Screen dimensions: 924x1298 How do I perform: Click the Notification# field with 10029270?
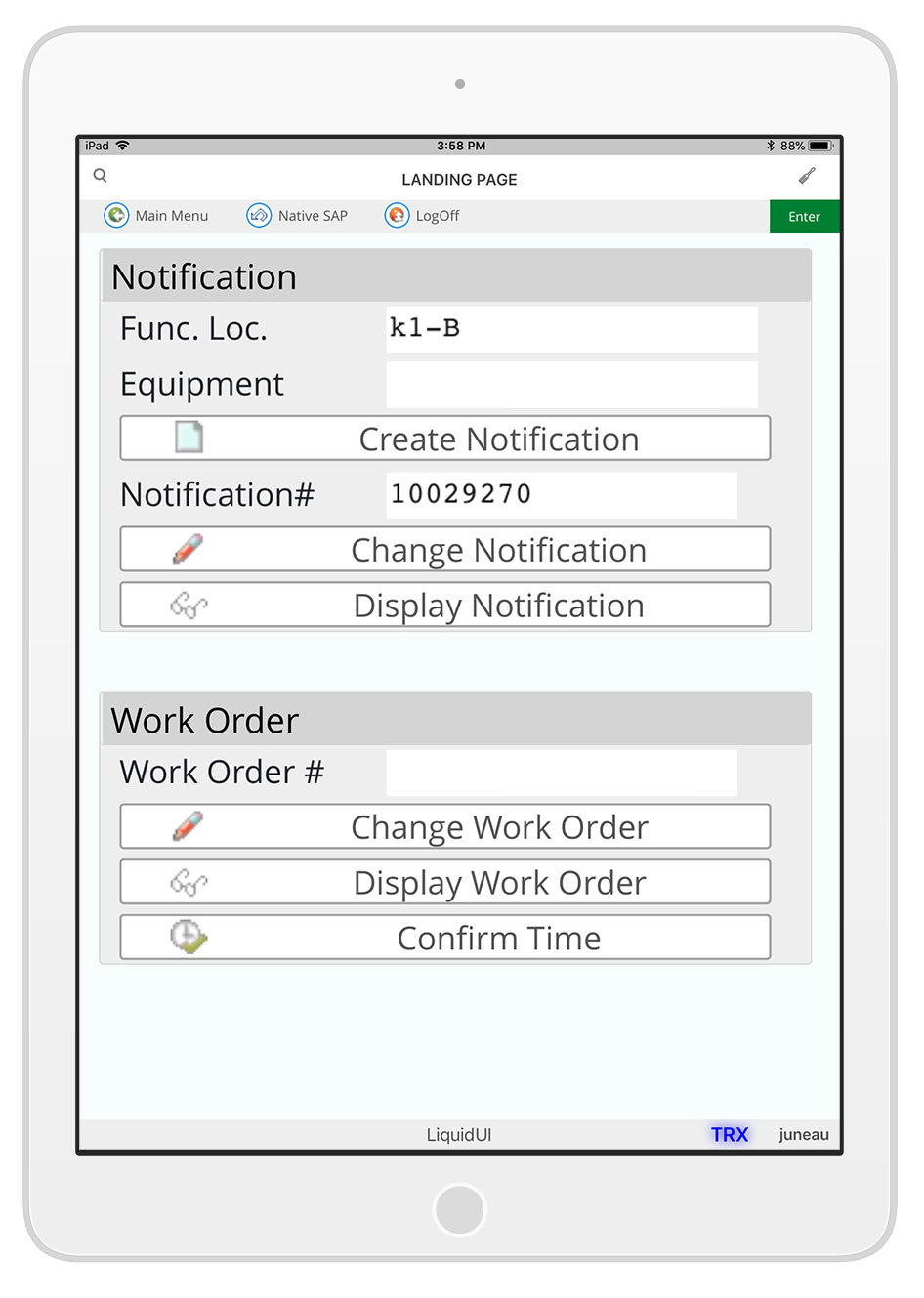coord(561,495)
